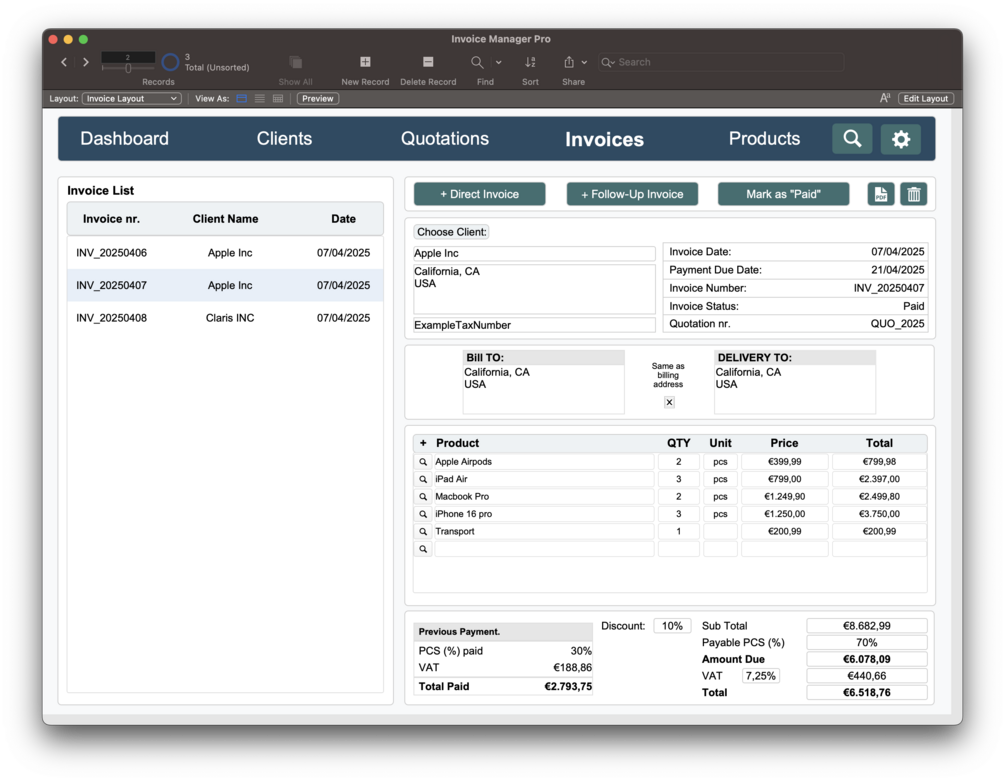Open the Quotations tab

point(445,138)
